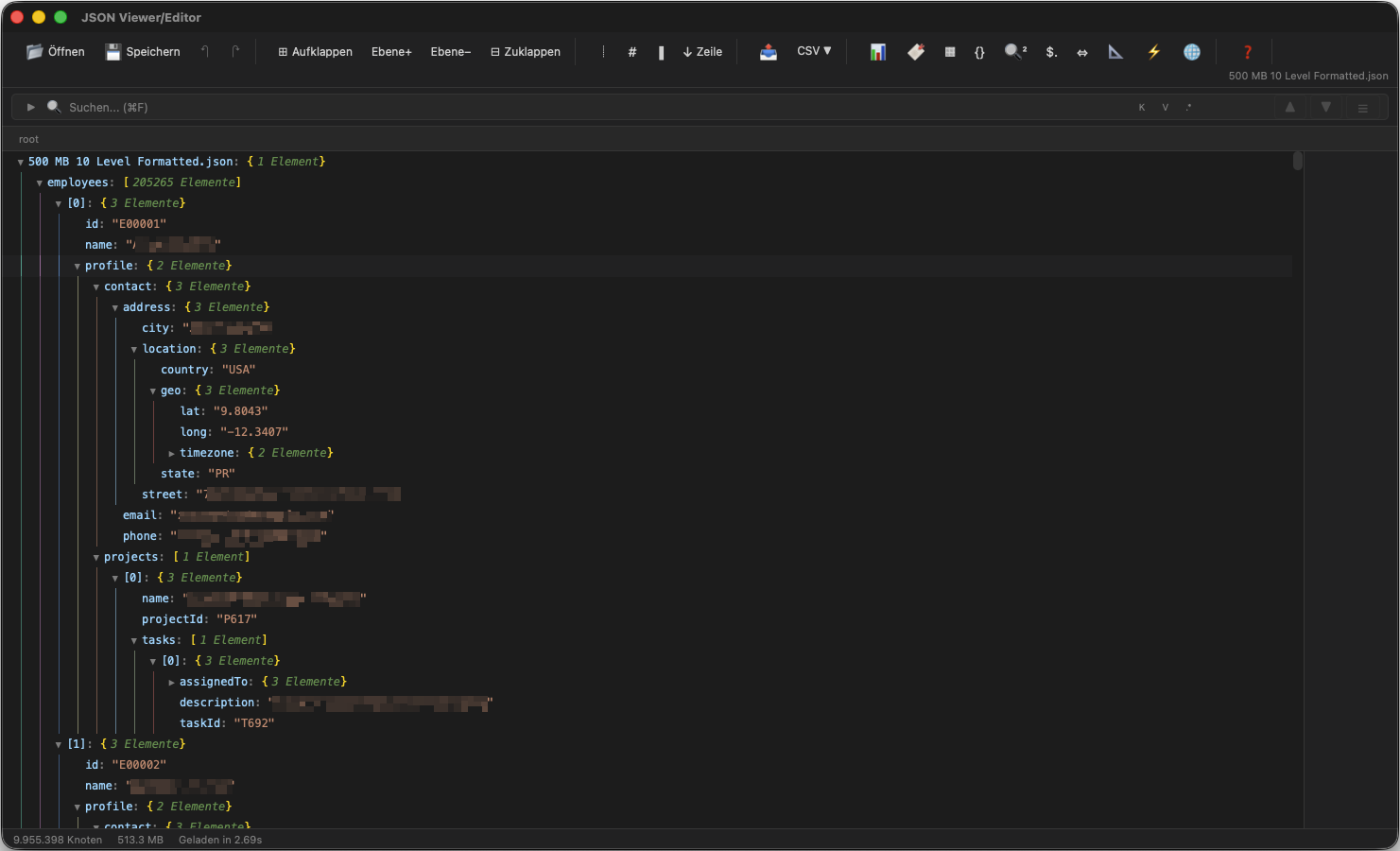Collapse the address node
Viewport: 1400px width, 851px height.
pos(115,308)
